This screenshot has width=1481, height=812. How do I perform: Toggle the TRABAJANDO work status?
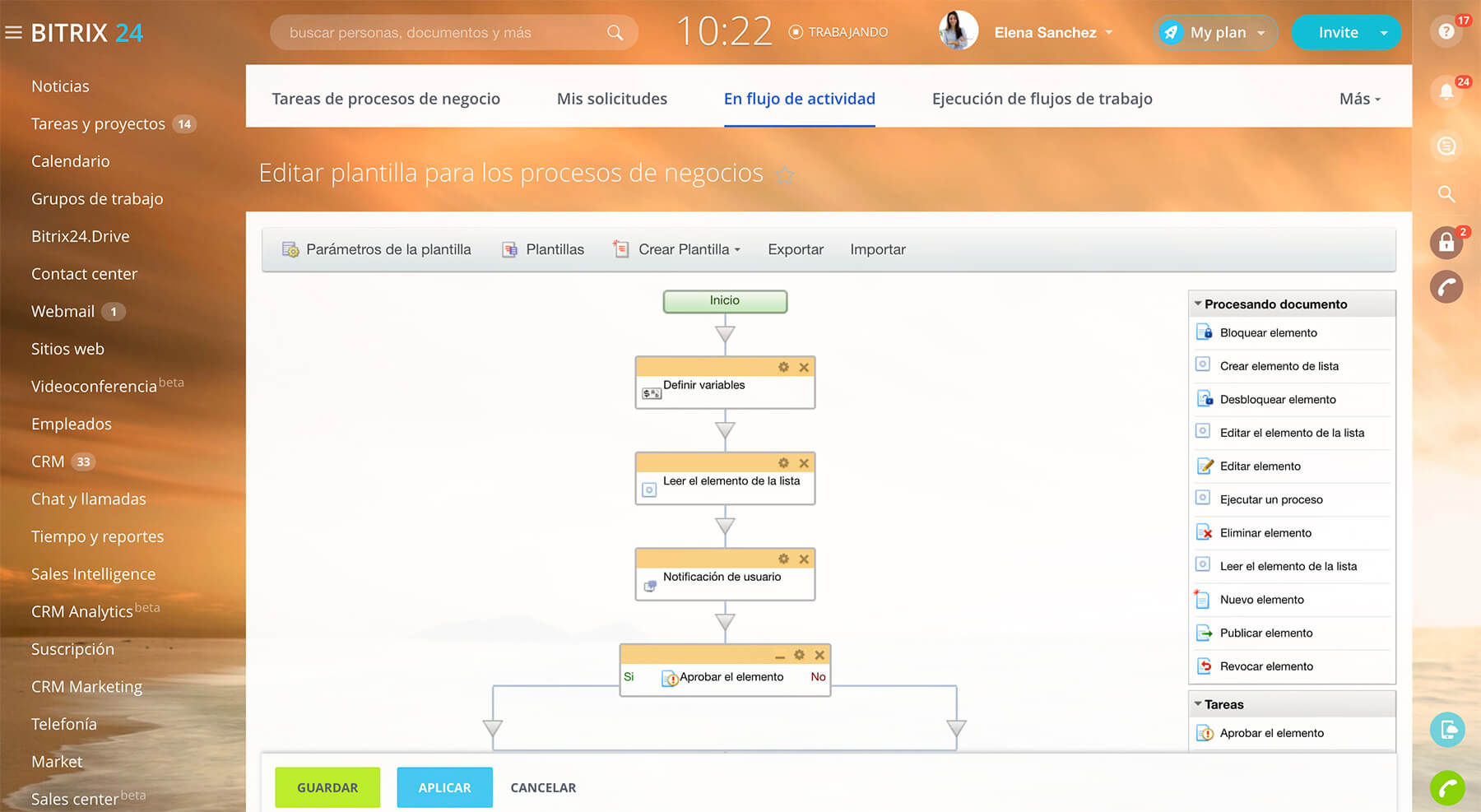838,32
